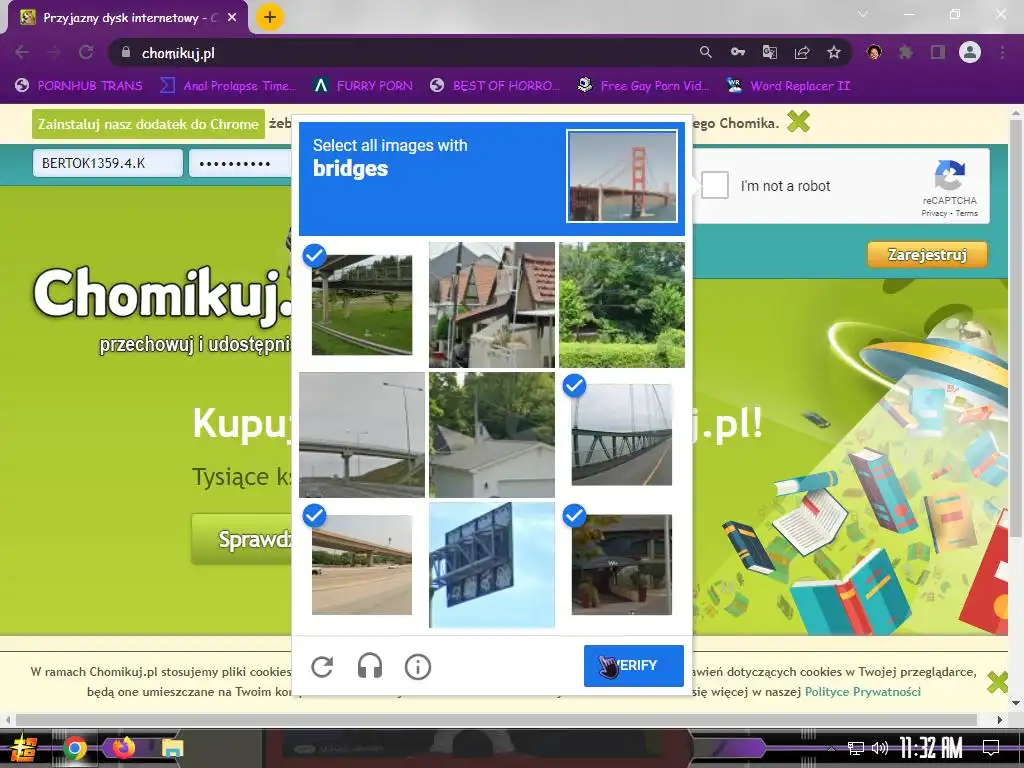Viewport: 1024px width, 768px height.
Task: Deselect the overpass over grass captcha tile
Action: (x=362, y=304)
